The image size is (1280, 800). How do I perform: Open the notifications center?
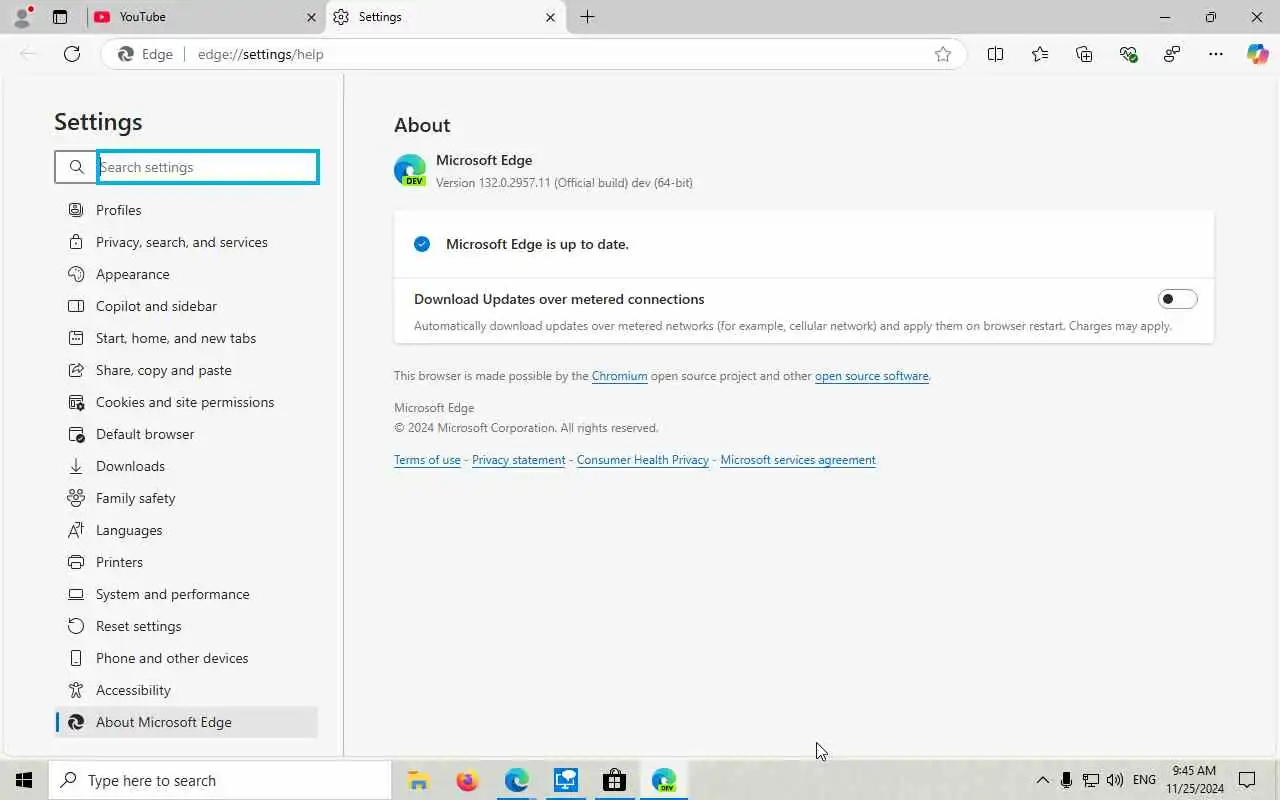coord(1247,780)
